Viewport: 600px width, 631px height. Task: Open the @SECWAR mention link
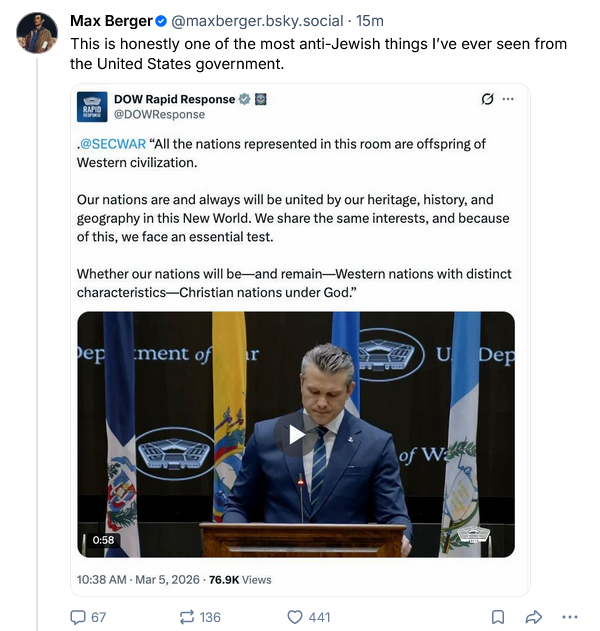tap(112, 144)
